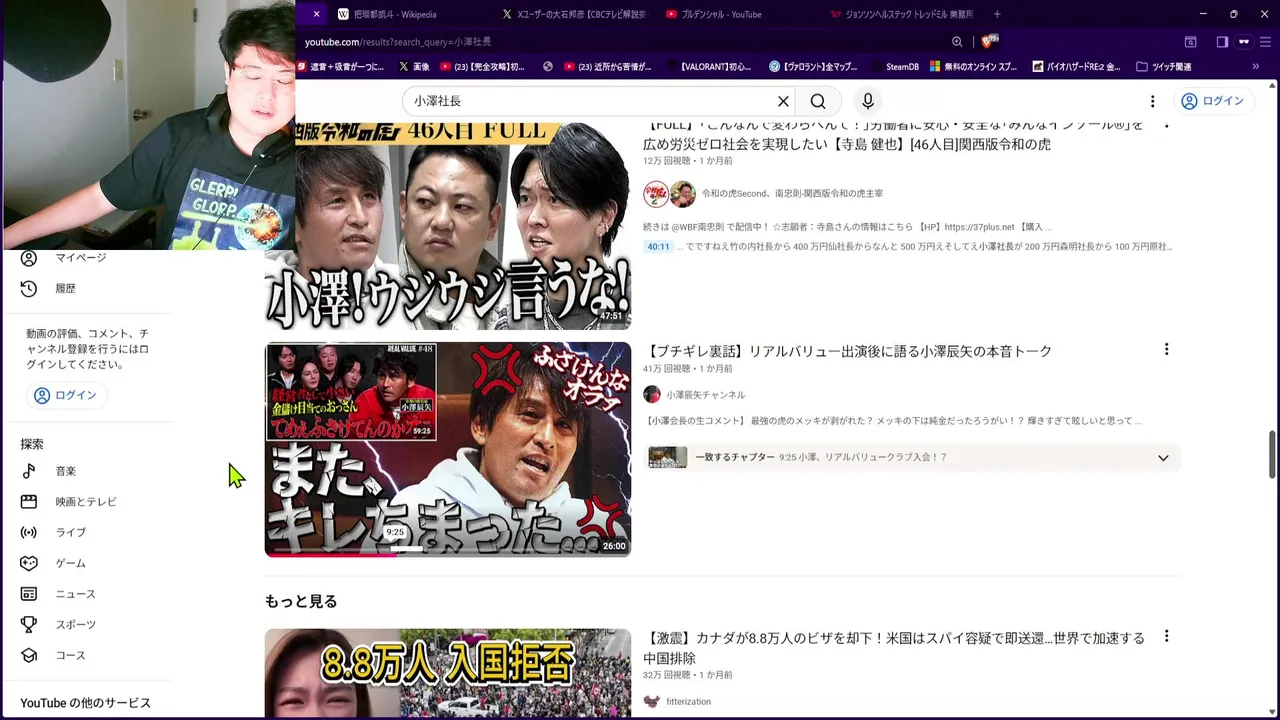The height and width of the screenshot is (720, 1280).
Task: Close the active browser tab
Action: 316,14
